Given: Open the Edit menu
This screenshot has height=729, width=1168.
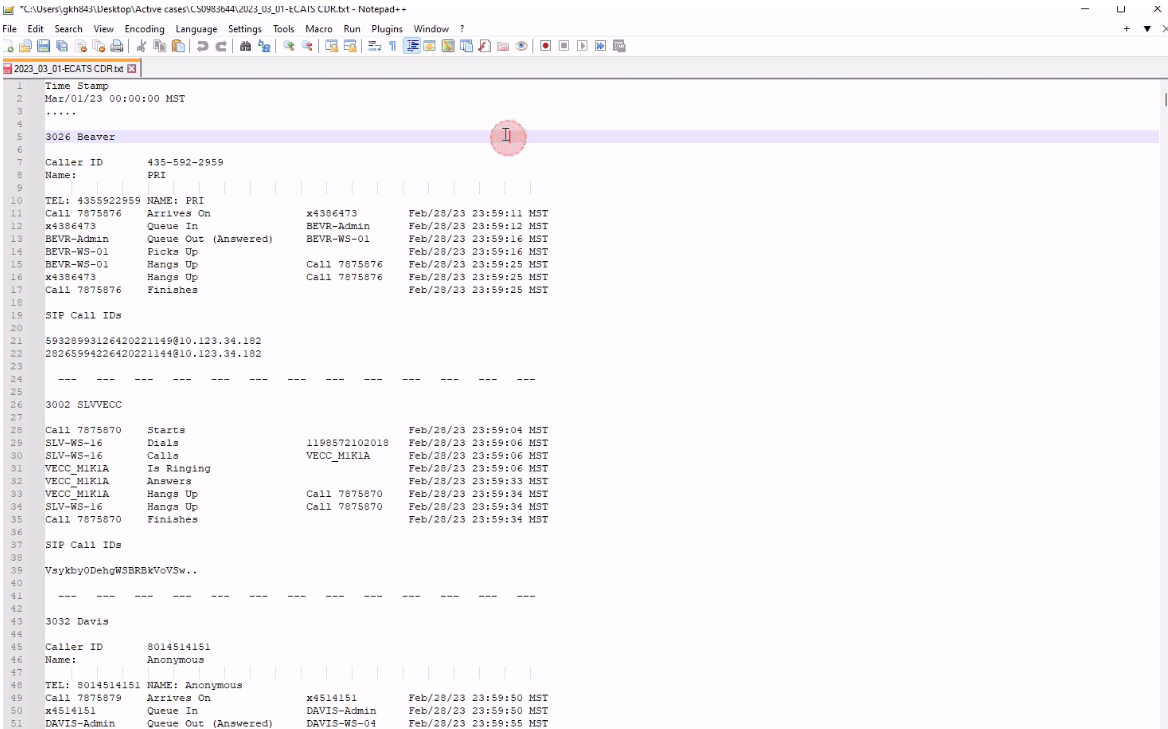Looking at the screenshot, I should point(35,29).
